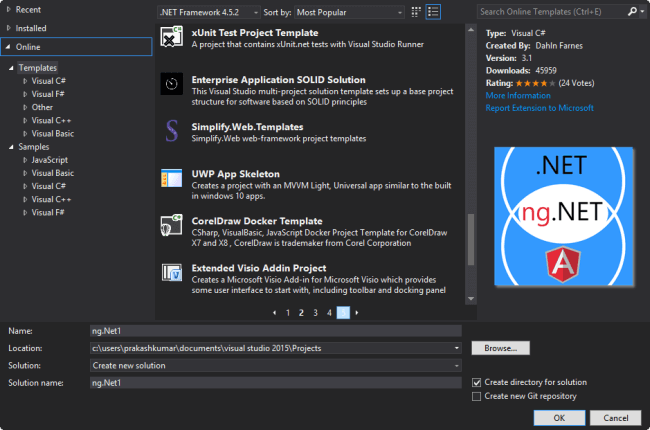Select Enterprise Application SOLID Solution title
The image size is (650, 430).
click(x=279, y=80)
